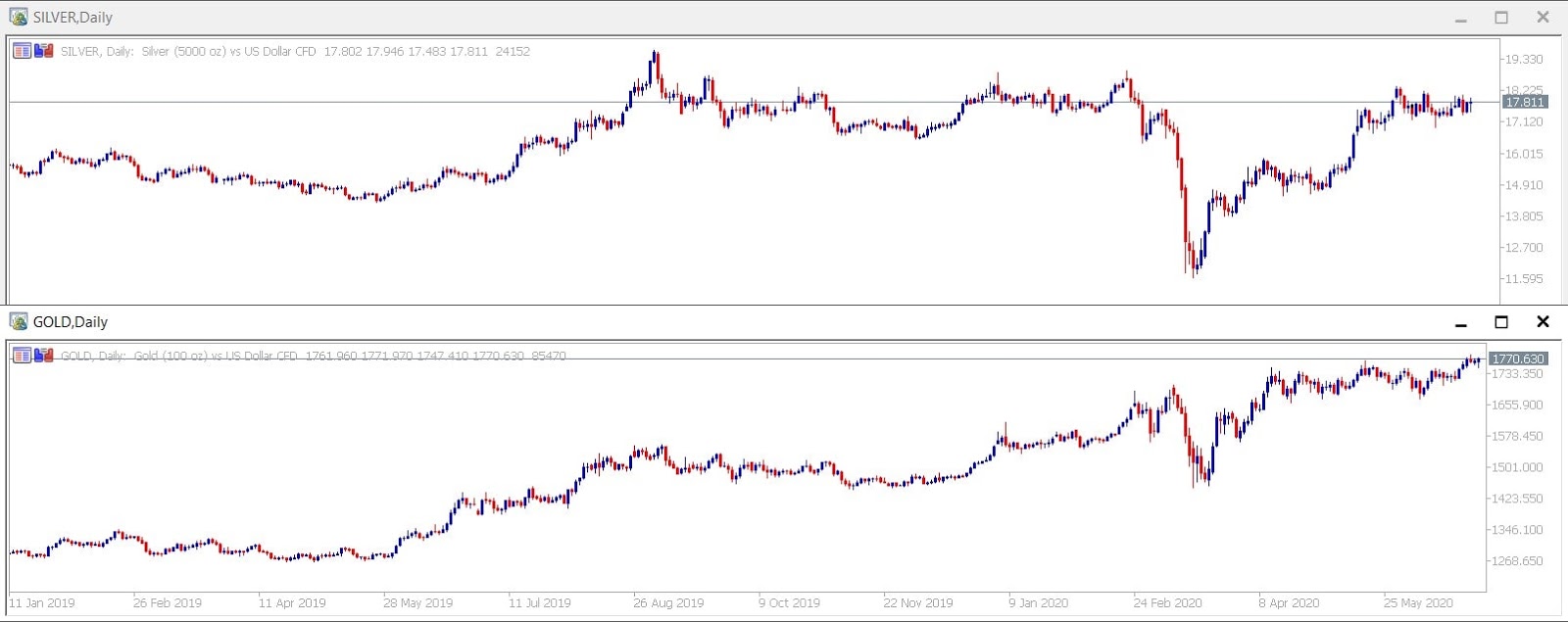This screenshot has height=622, width=1568.
Task: Close the SILVER,Daily chart window
Action: coord(1543,17)
